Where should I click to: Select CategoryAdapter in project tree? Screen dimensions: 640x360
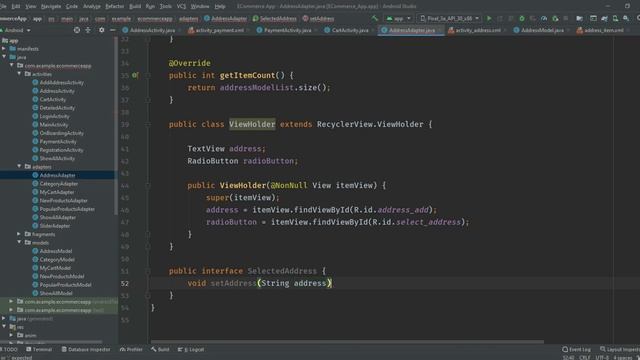point(59,184)
